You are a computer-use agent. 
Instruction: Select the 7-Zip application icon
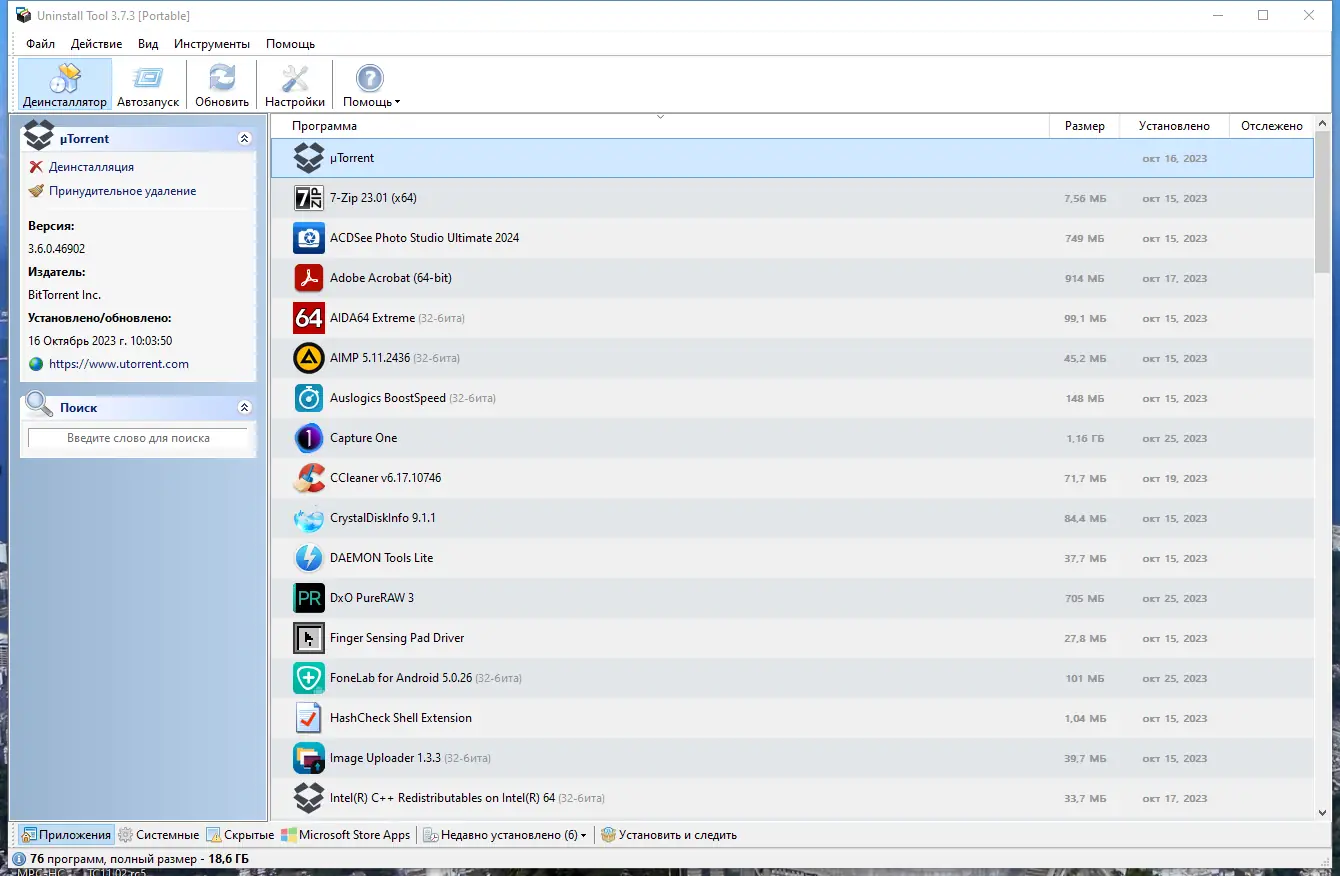309,197
